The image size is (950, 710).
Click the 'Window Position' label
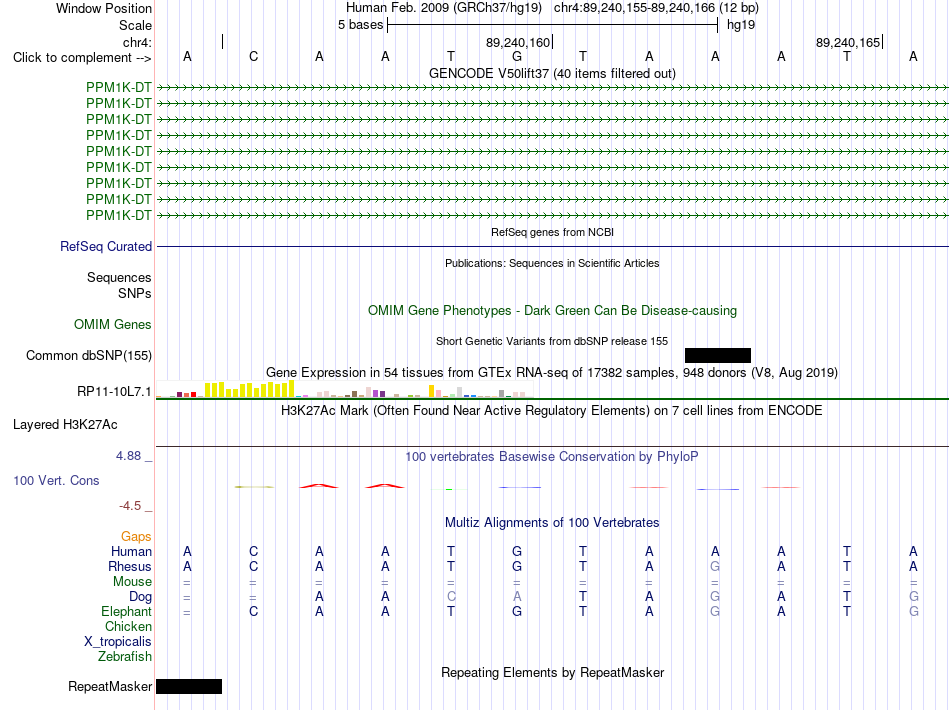pyautogui.click(x=104, y=8)
